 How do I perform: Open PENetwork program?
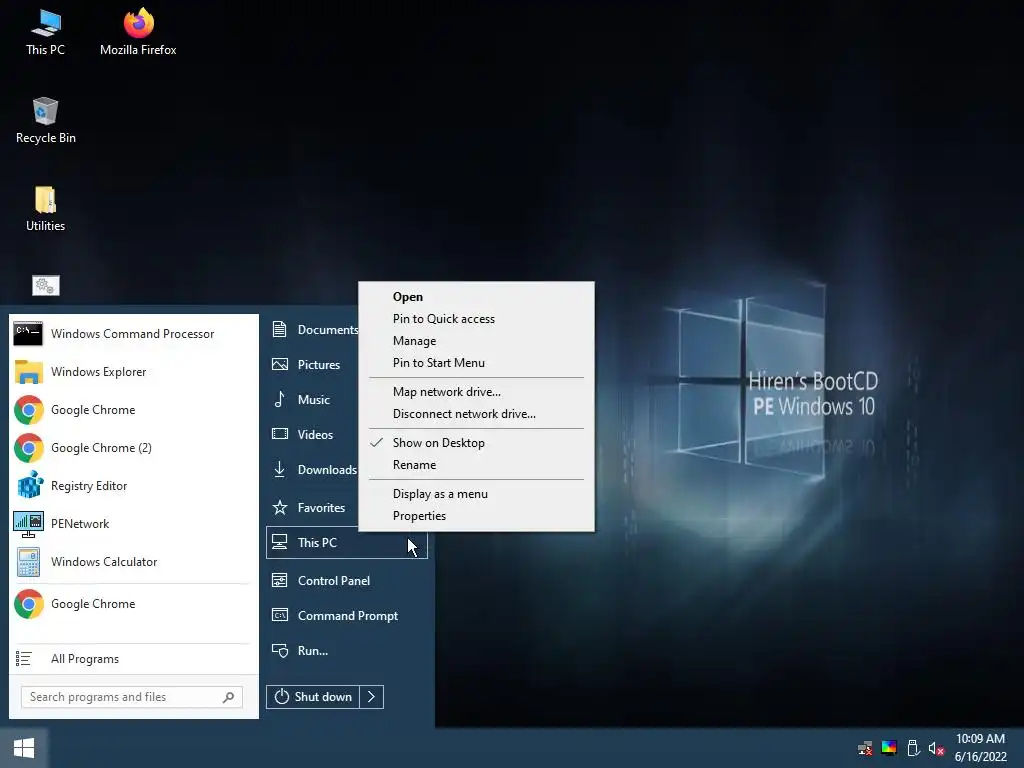131,524
